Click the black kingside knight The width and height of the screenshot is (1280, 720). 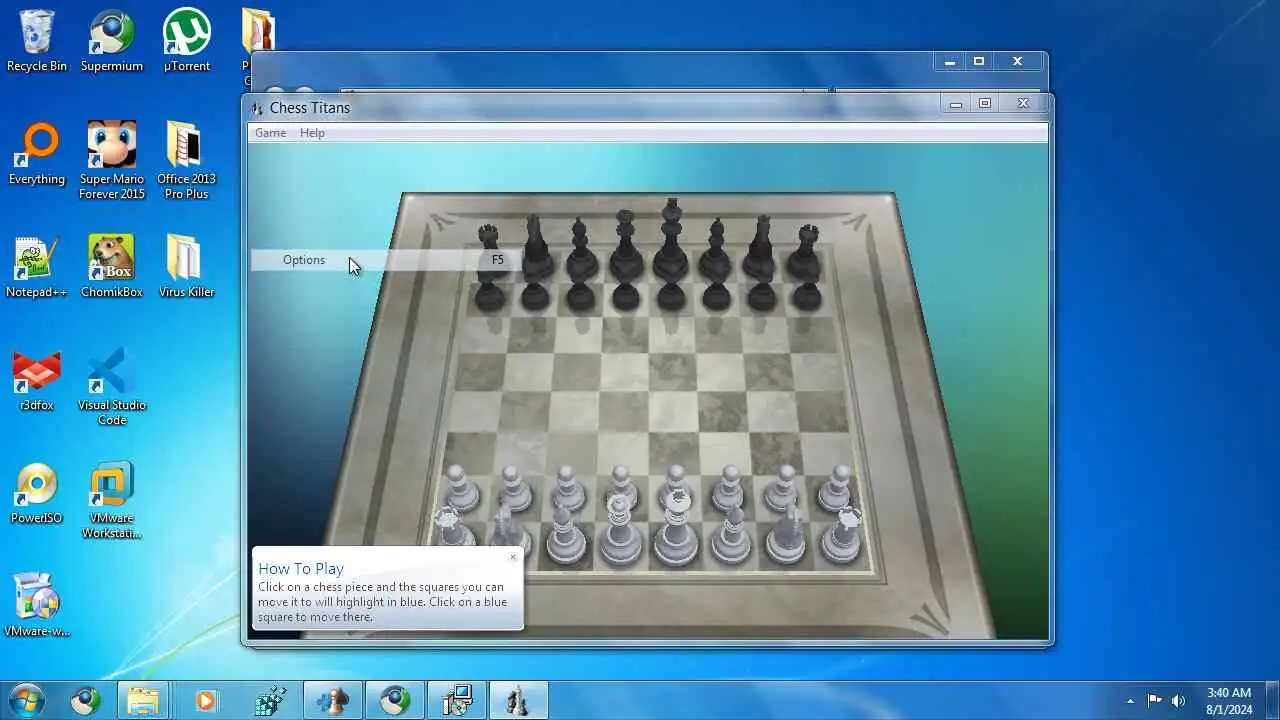tap(761, 248)
